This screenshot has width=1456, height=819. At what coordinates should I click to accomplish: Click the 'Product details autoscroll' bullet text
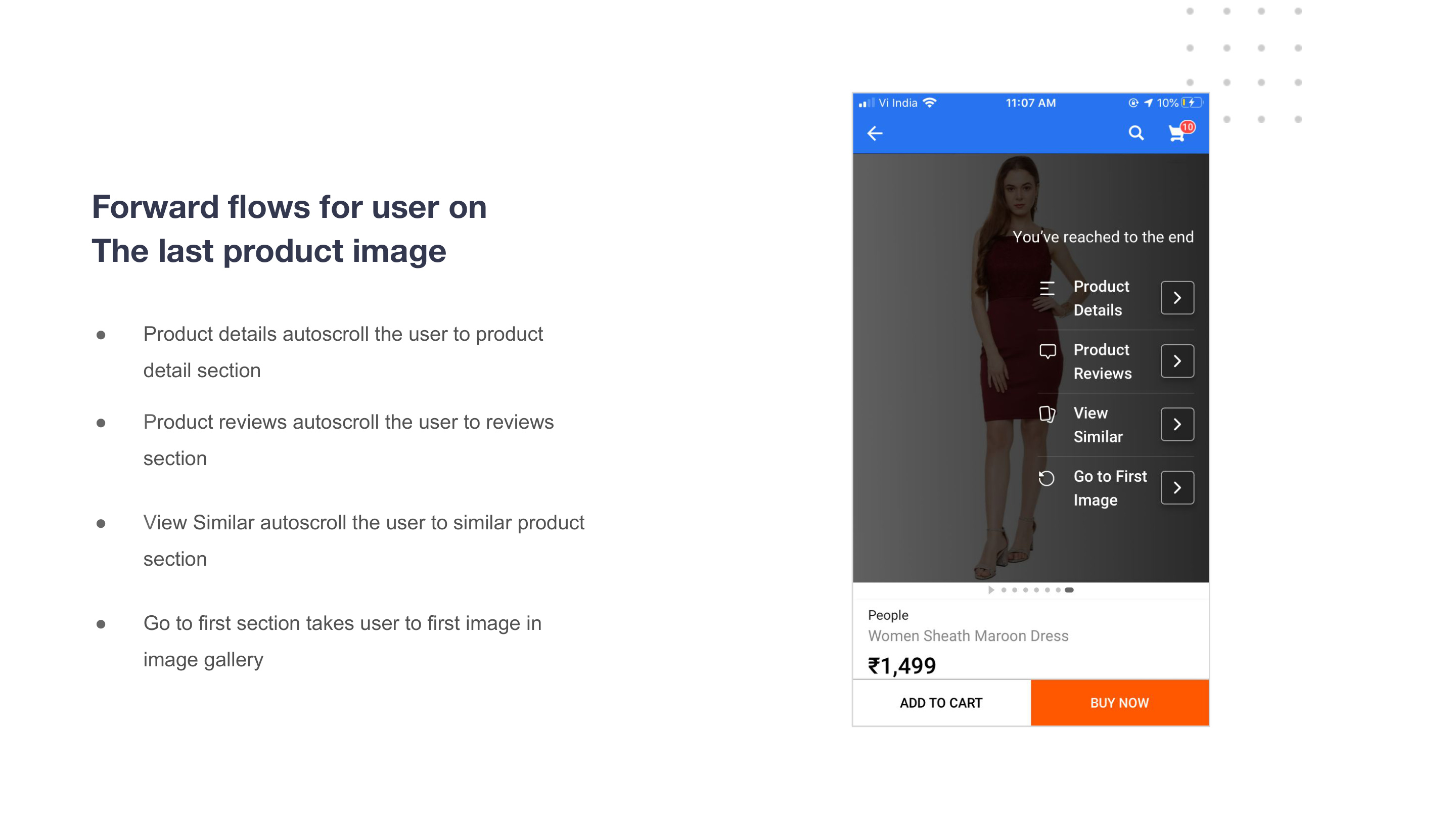point(343,352)
